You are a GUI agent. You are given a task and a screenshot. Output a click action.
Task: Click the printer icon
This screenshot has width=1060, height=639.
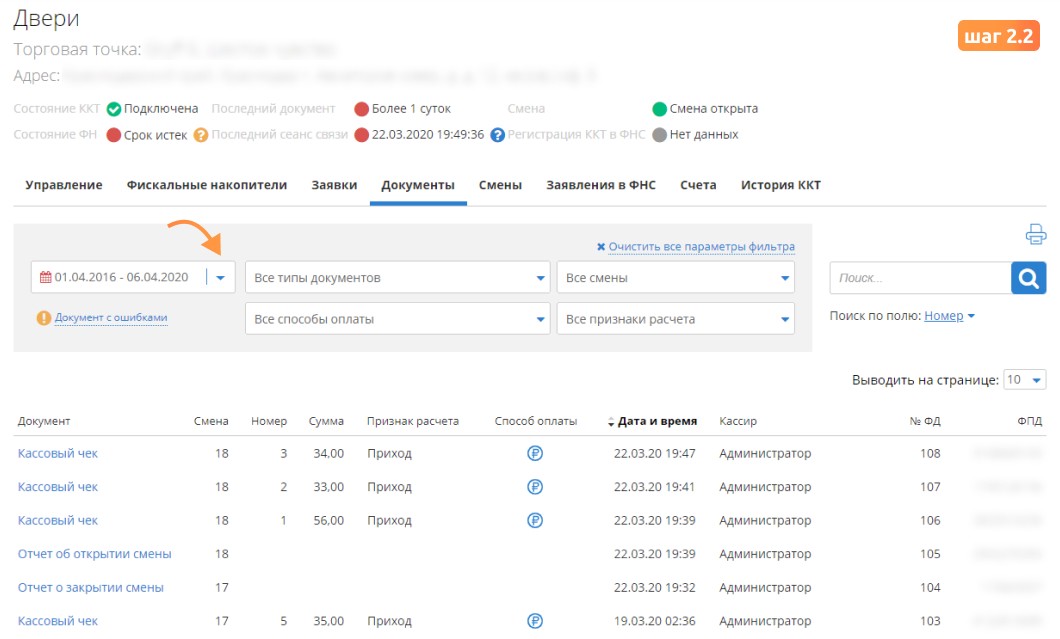(x=1035, y=235)
